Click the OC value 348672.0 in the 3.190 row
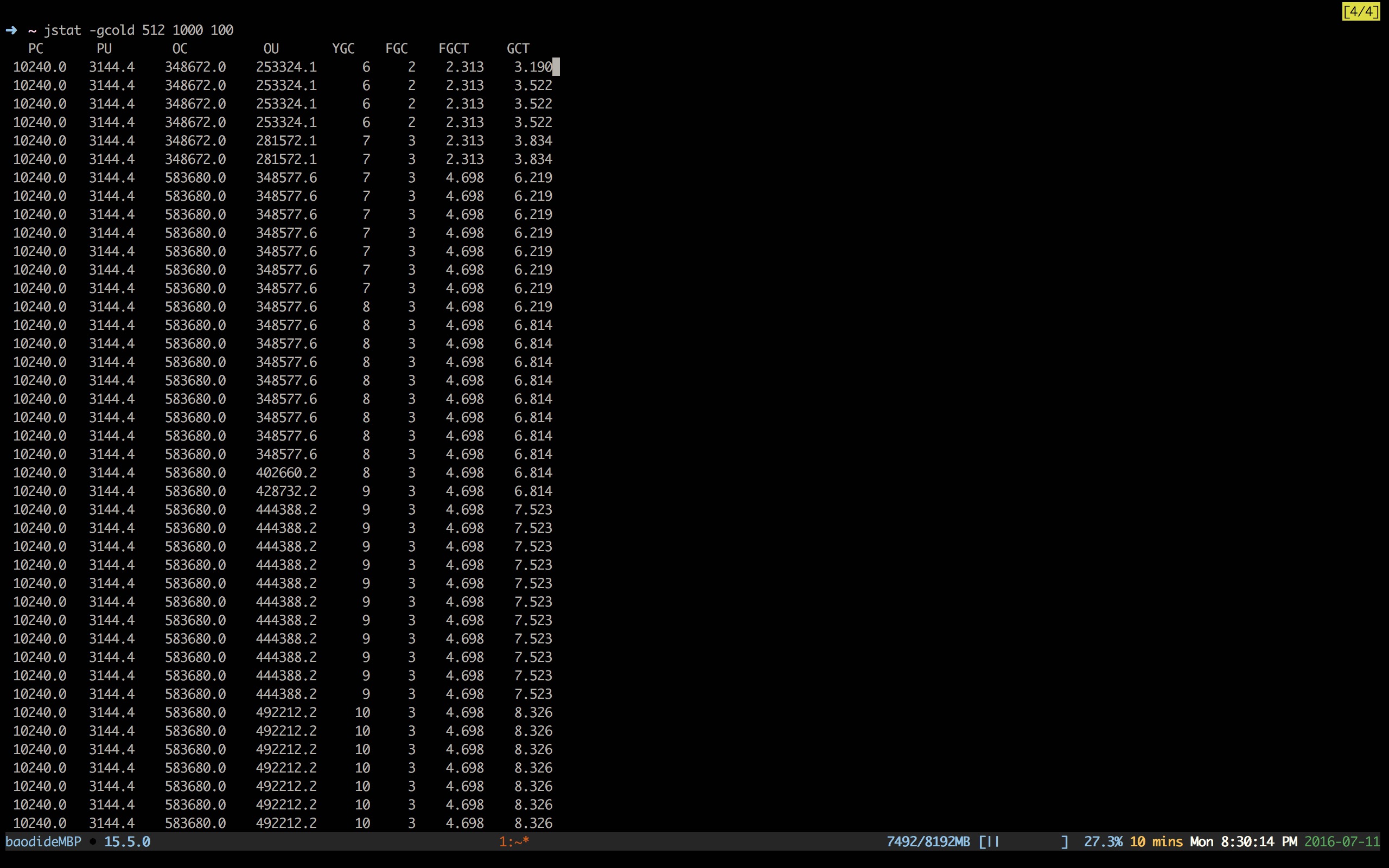This screenshot has width=1389, height=868. point(195,67)
